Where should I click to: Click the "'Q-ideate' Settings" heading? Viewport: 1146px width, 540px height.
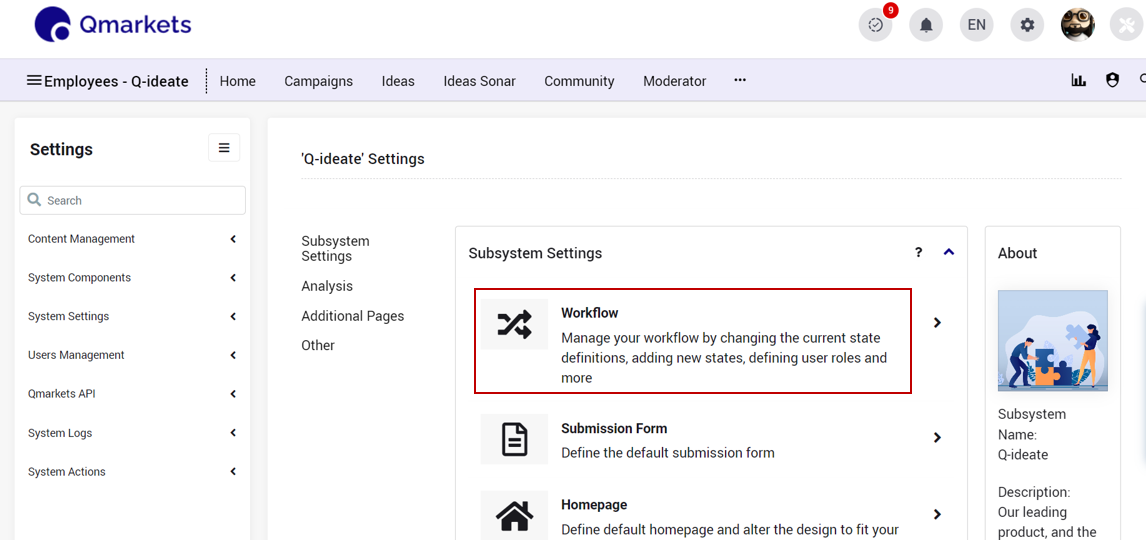(363, 159)
